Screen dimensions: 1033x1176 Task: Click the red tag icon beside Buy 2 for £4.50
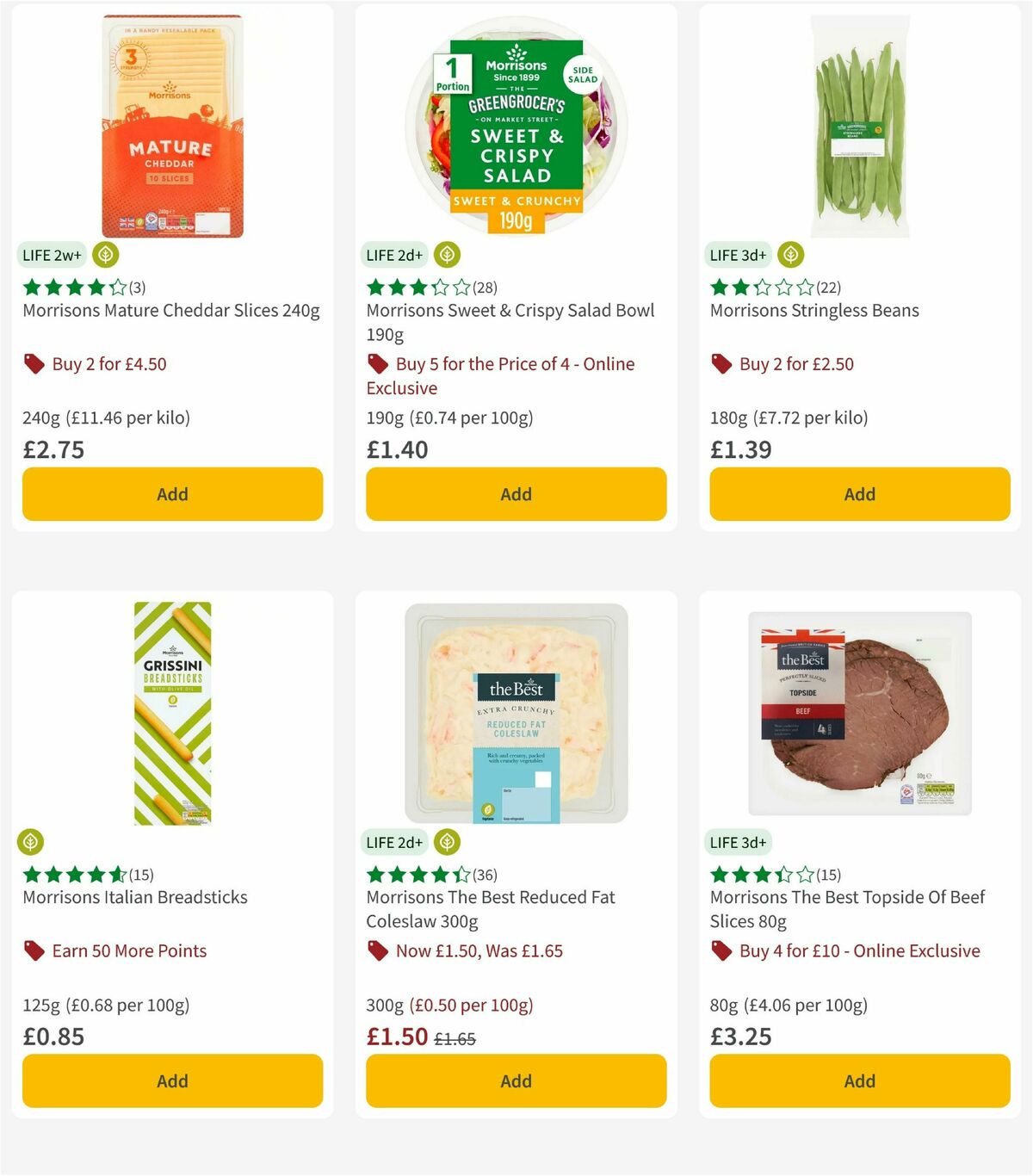[34, 364]
